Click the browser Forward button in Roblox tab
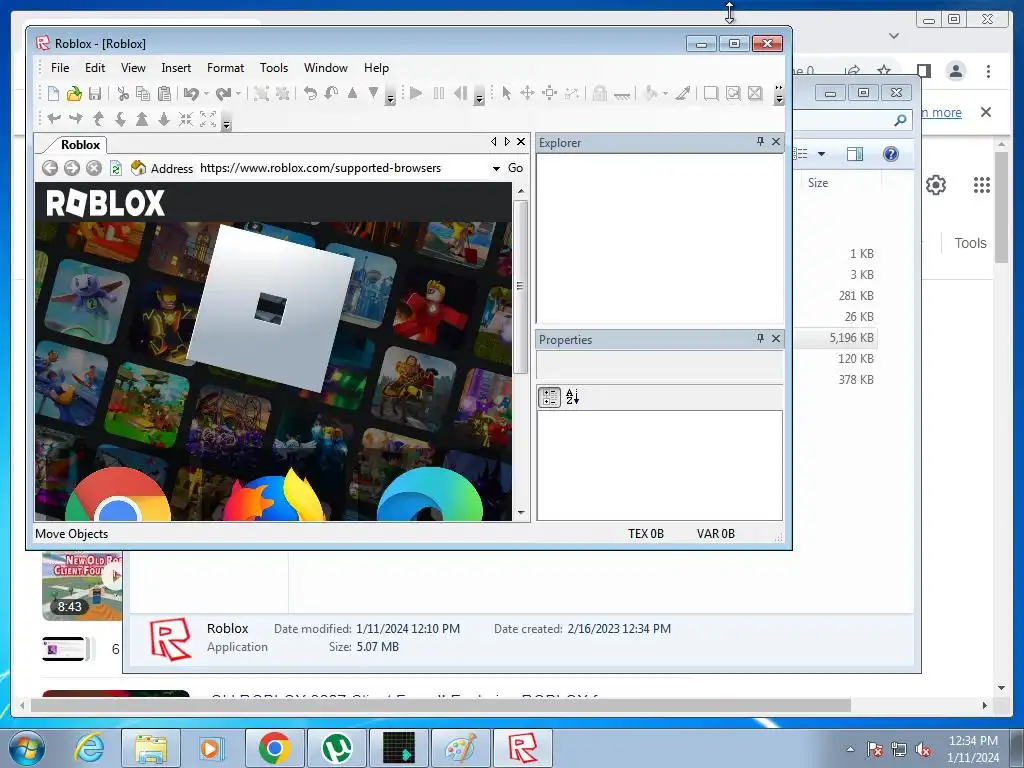This screenshot has width=1024, height=768. coord(72,168)
